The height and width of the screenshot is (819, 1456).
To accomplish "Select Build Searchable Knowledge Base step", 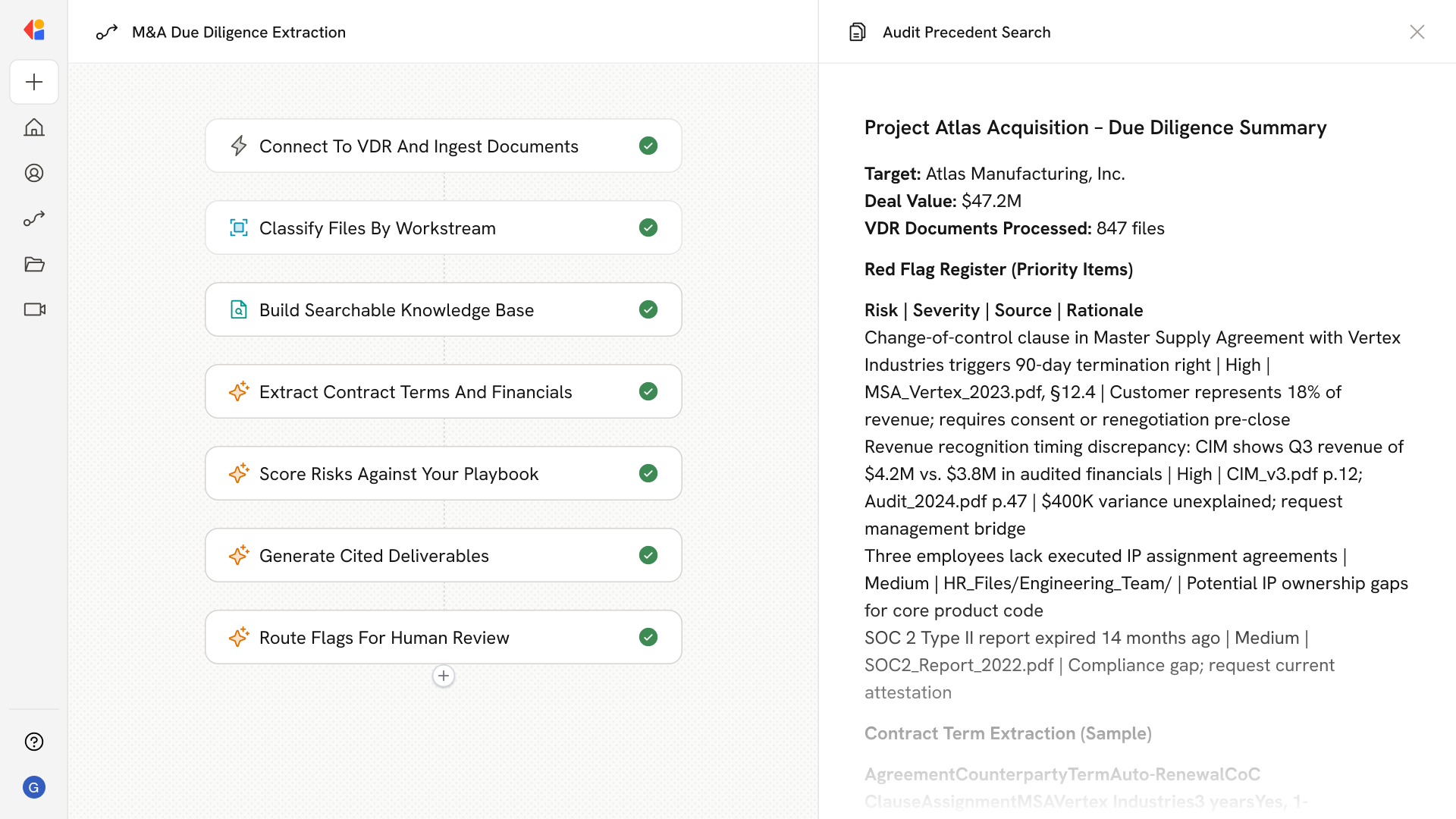I will [397, 310].
